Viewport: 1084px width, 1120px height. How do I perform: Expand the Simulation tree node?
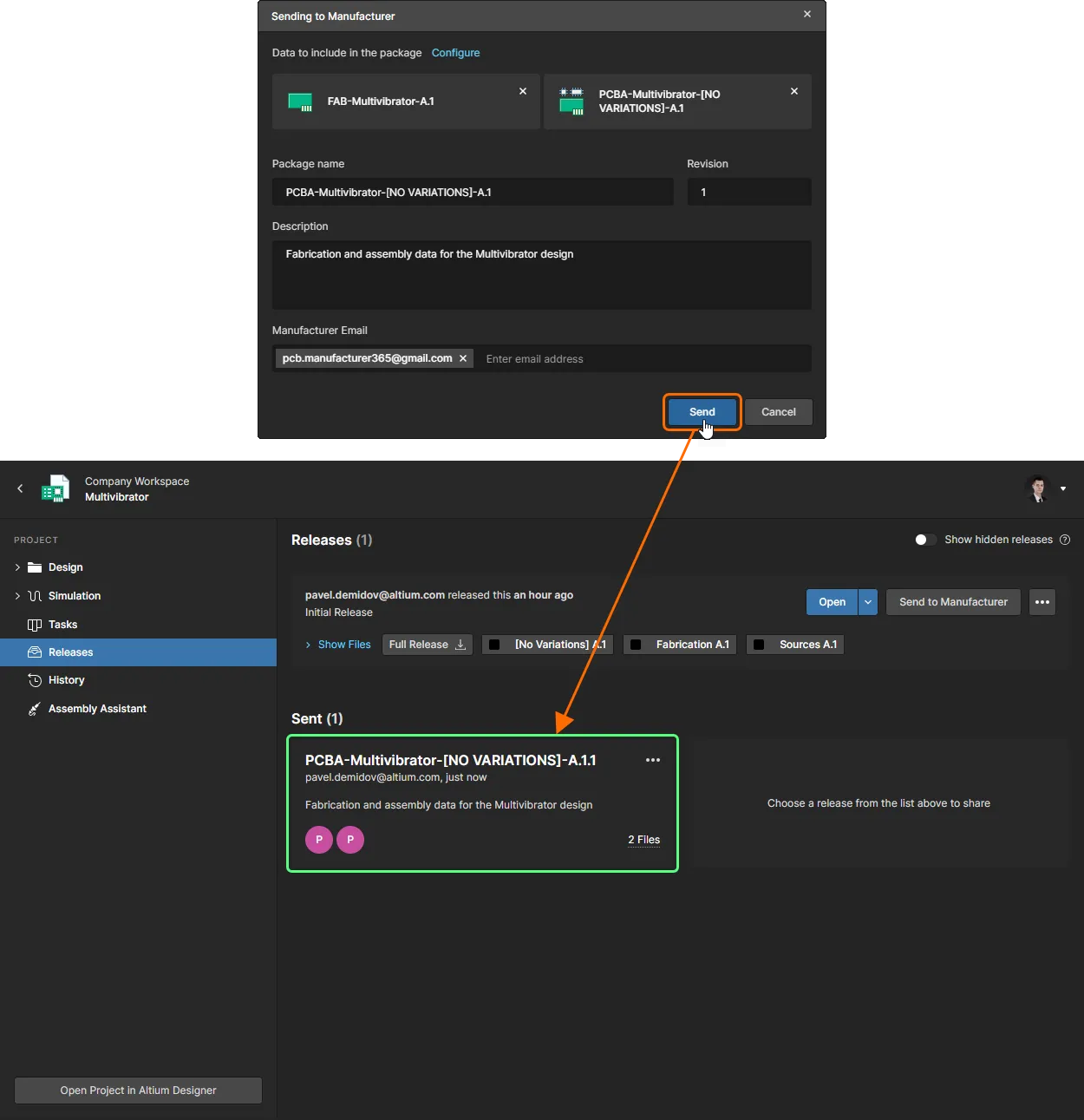pos(17,596)
